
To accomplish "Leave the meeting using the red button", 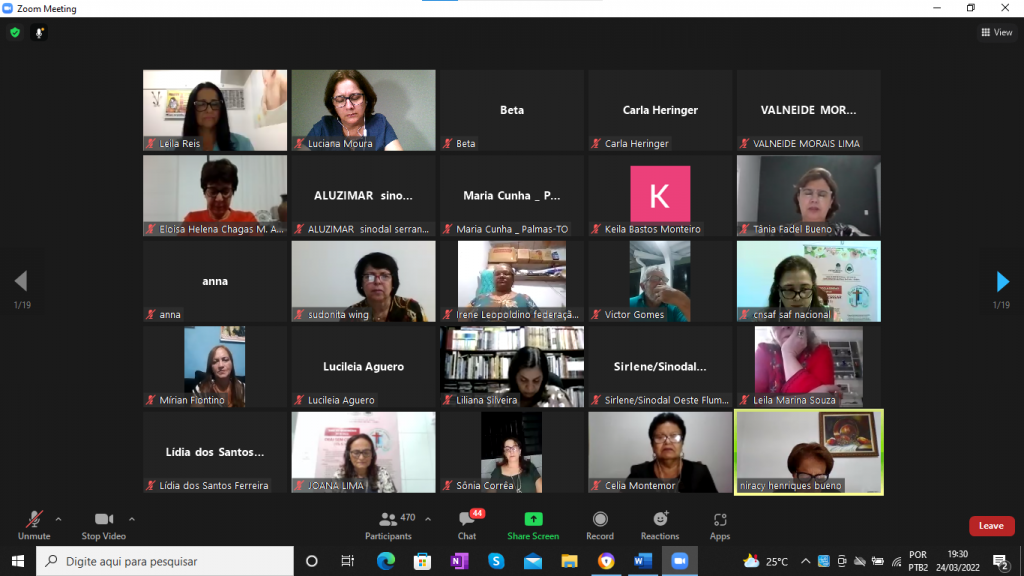I will tap(991, 526).
